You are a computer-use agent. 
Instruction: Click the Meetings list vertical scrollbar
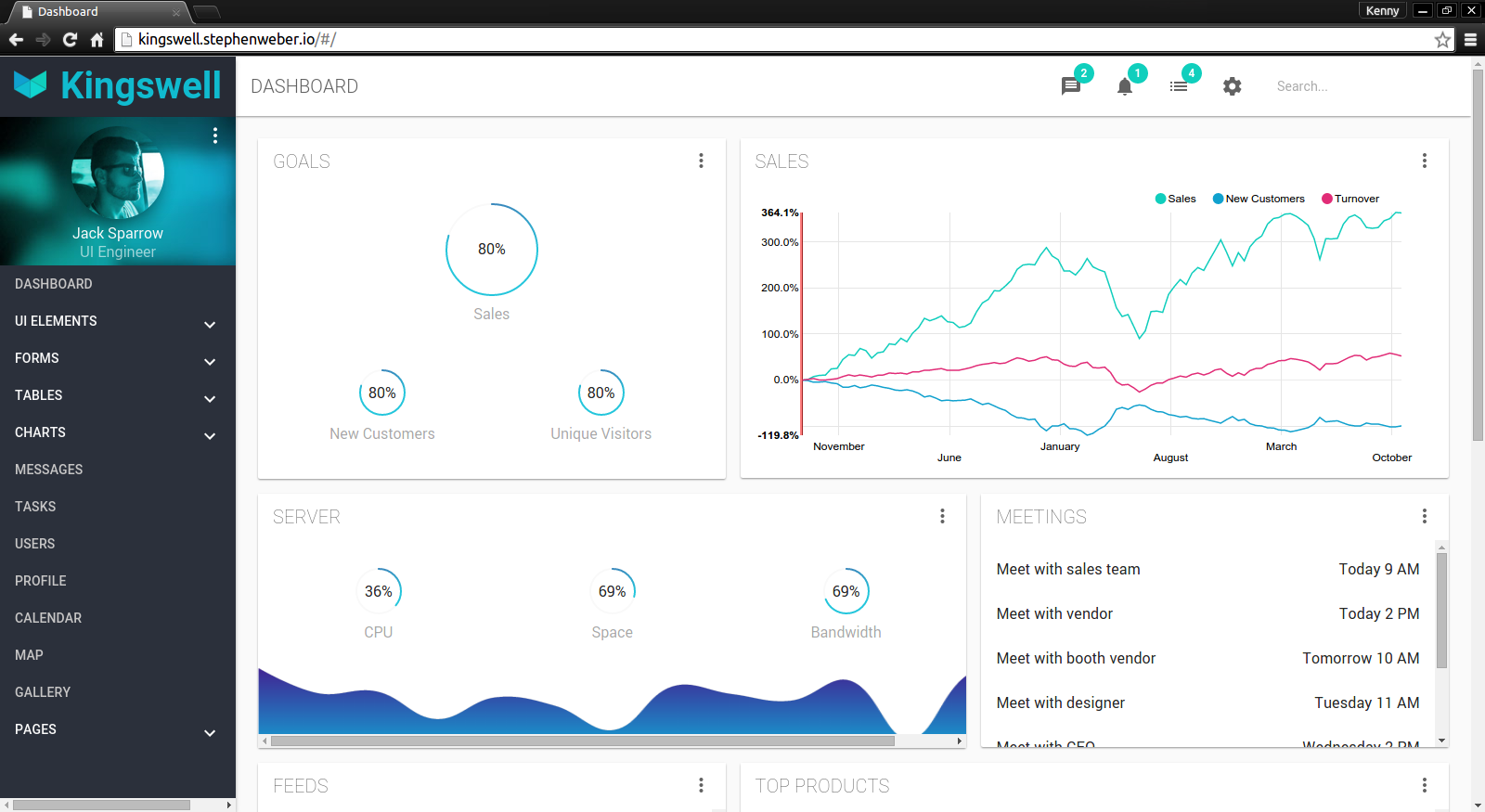pos(1442,611)
